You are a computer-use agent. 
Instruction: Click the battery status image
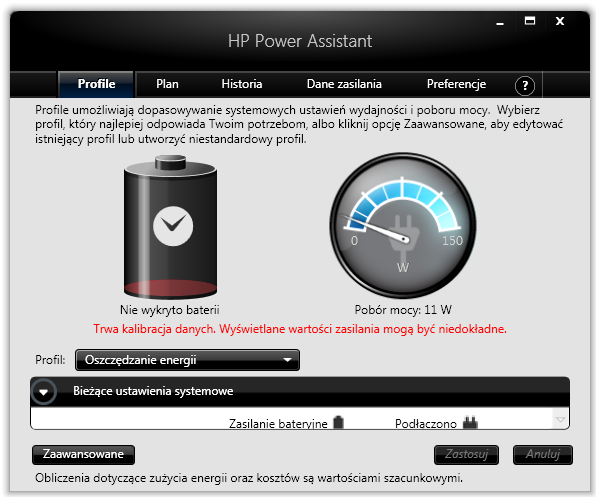[170, 226]
